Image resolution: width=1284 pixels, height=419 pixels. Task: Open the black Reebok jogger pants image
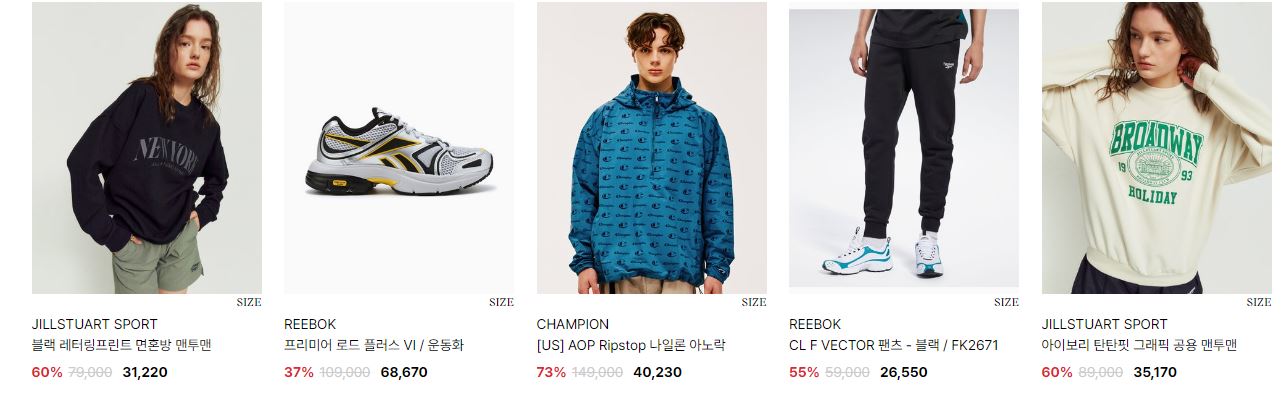tap(904, 148)
